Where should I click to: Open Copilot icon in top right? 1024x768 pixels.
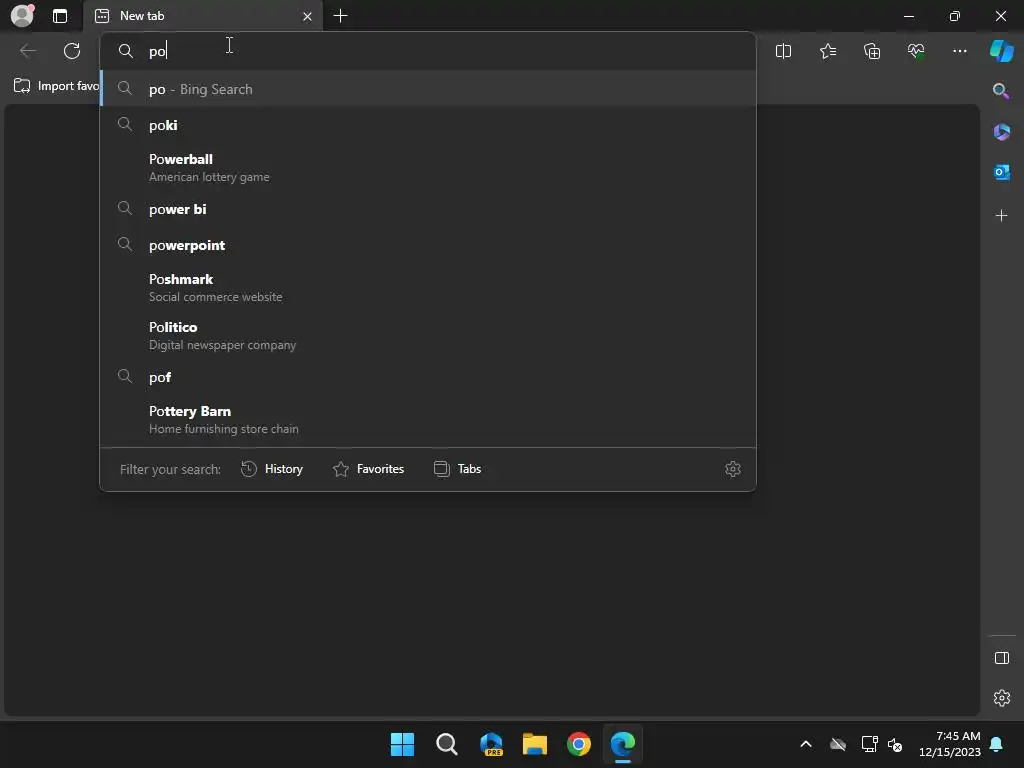point(1002,51)
